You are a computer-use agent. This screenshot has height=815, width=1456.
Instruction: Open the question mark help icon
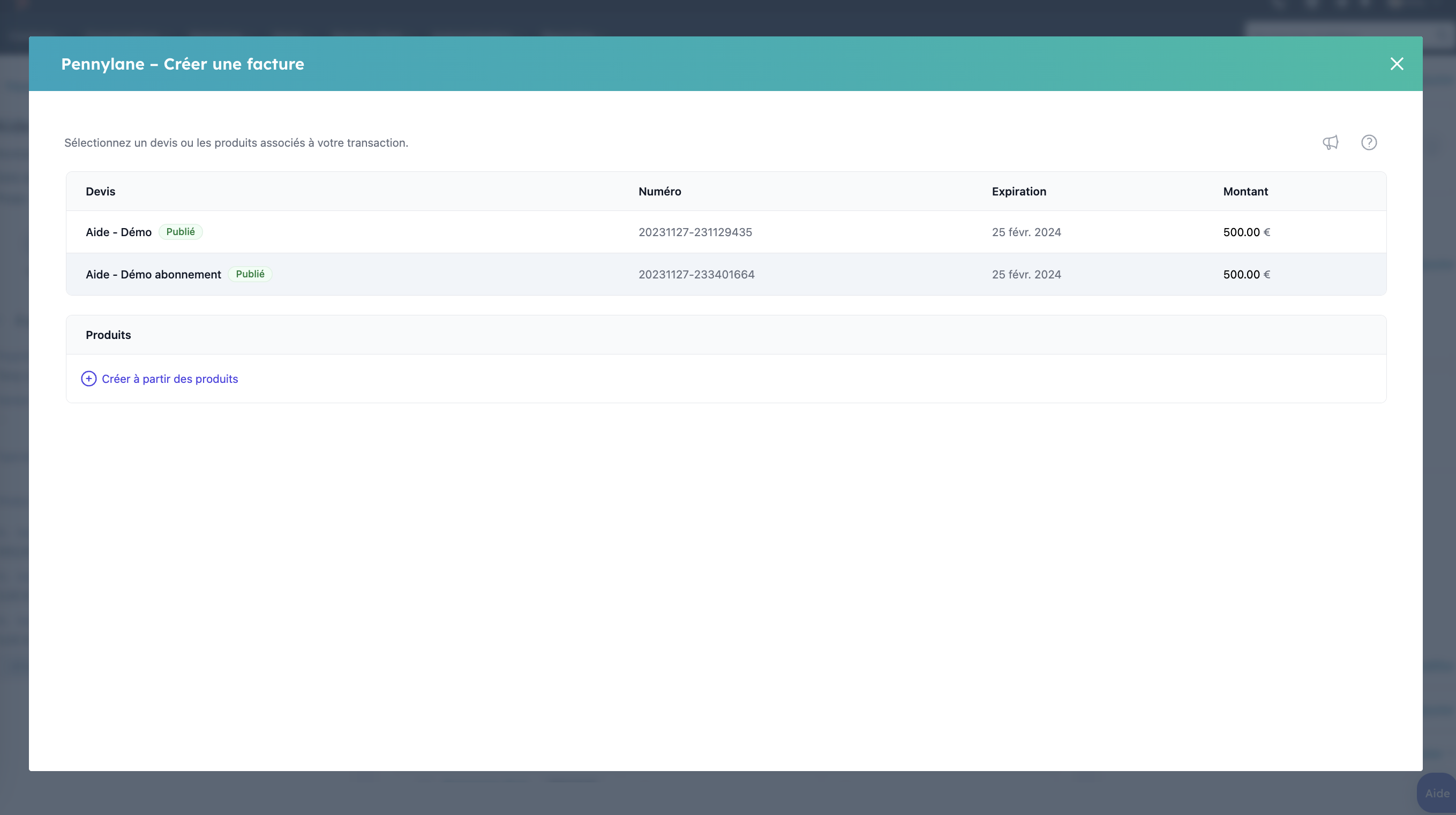pyautogui.click(x=1369, y=142)
